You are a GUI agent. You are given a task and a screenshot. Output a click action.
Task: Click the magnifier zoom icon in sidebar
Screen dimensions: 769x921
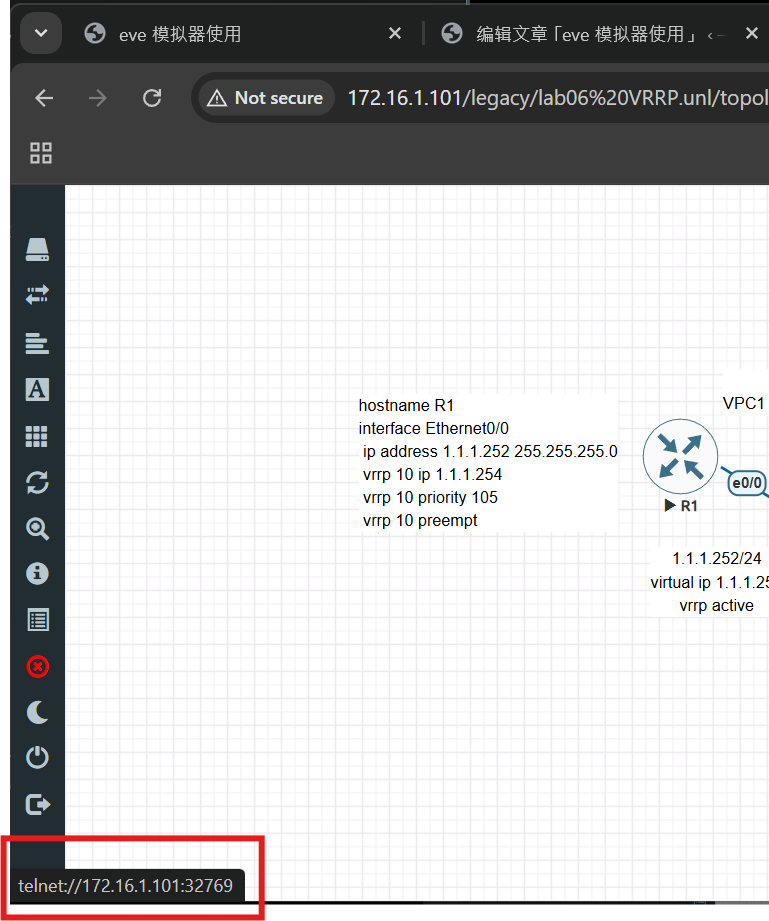click(37, 529)
